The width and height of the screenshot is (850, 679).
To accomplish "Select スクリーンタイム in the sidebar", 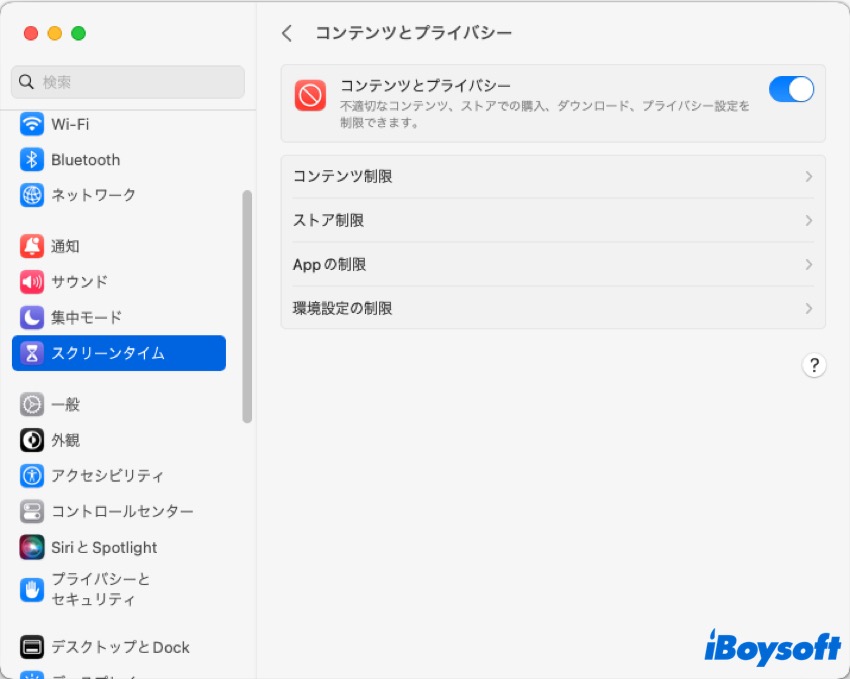I will 118,353.
